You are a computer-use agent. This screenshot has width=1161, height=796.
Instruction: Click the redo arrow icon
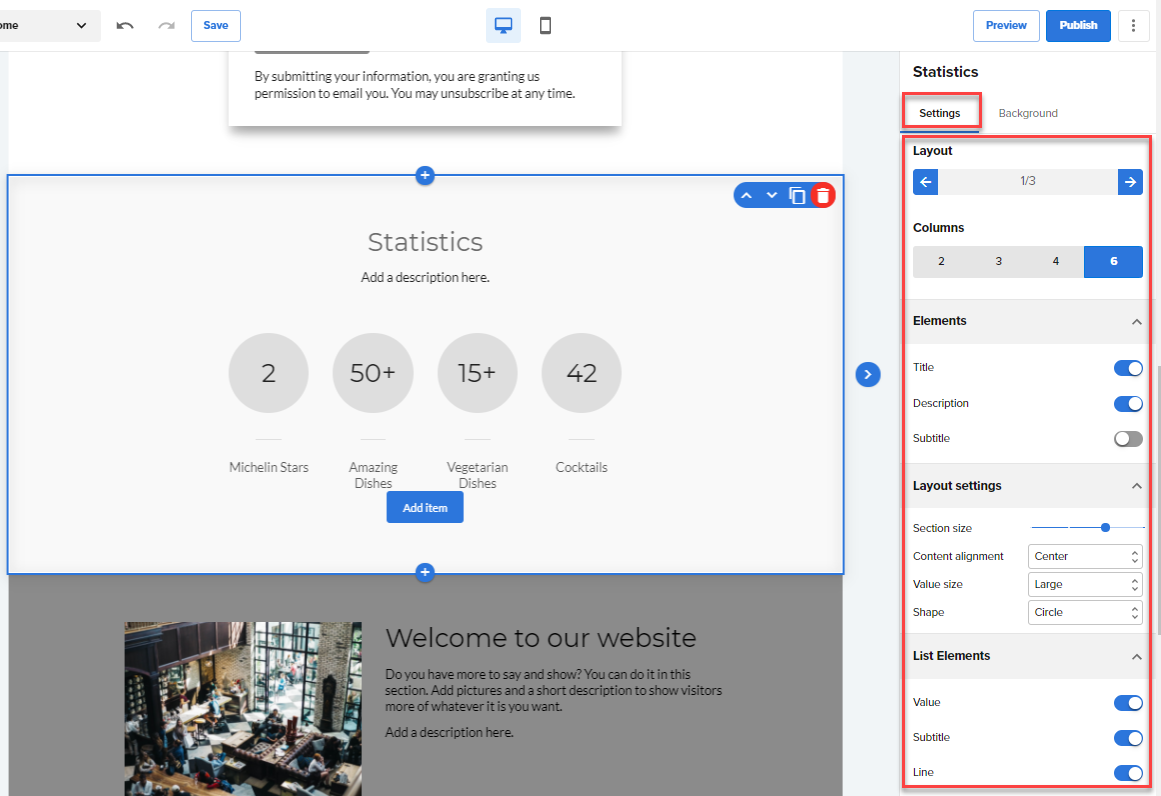[x=167, y=26]
